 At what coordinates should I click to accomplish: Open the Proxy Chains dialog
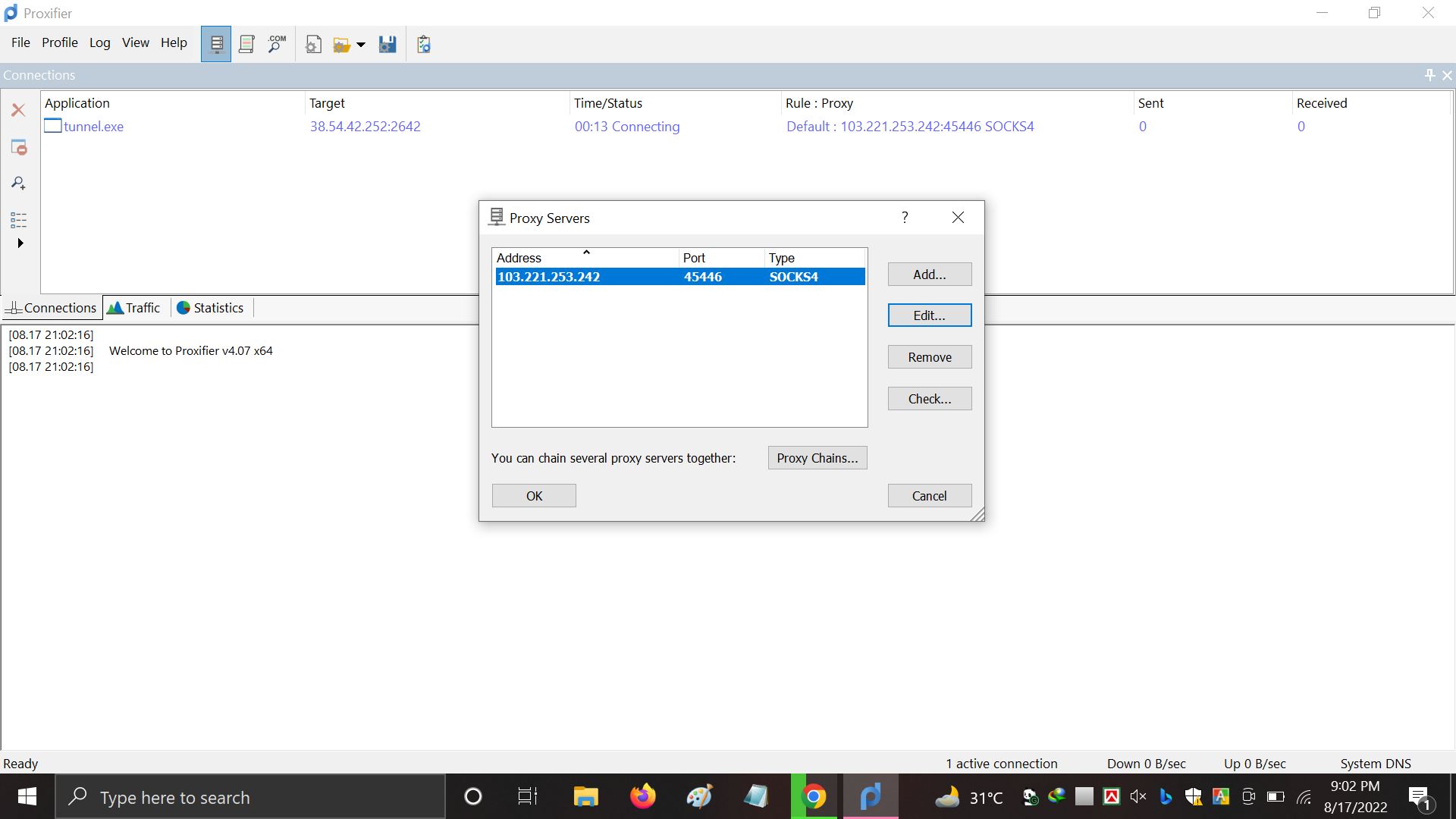tap(817, 457)
